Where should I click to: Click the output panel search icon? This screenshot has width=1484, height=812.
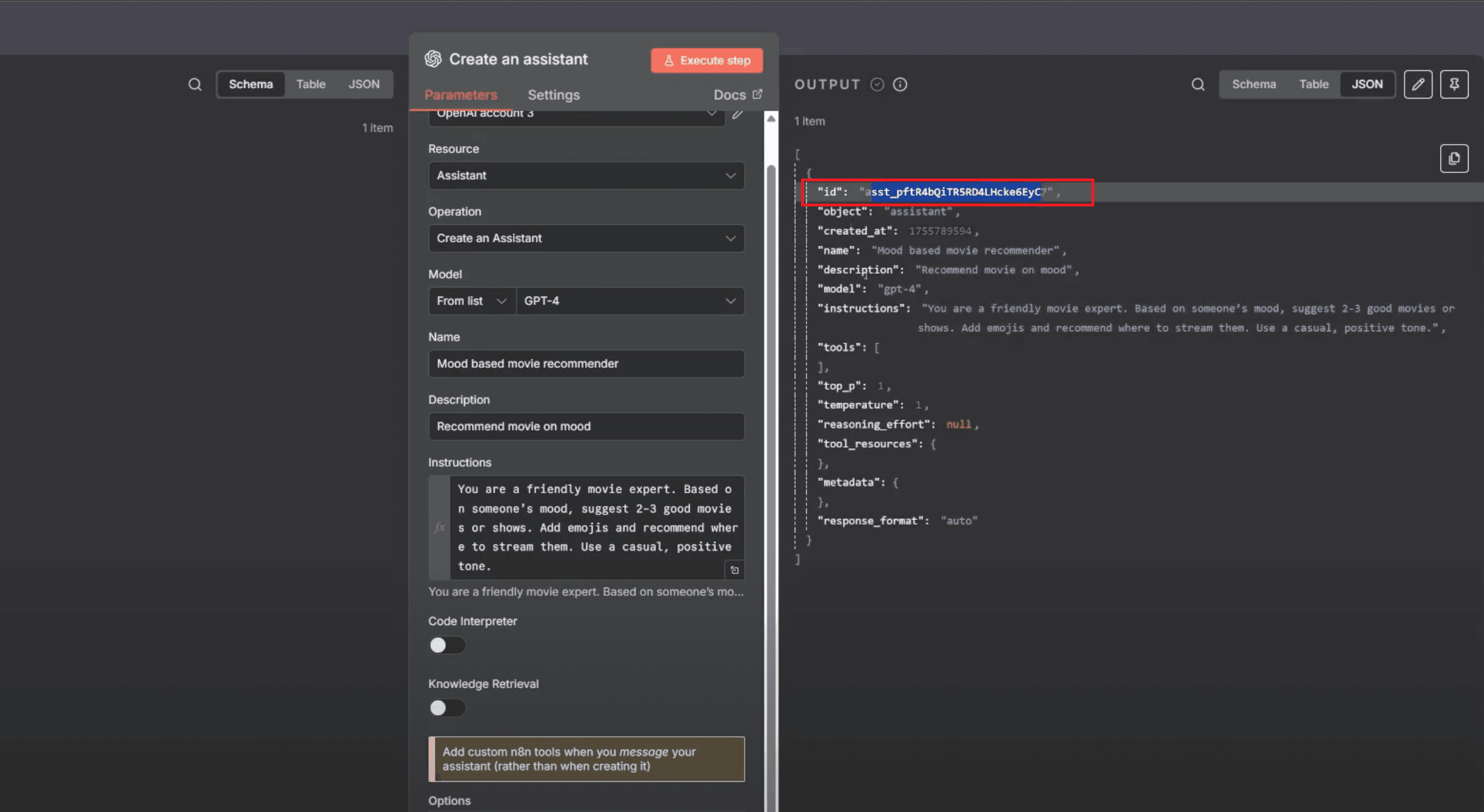tap(1198, 84)
